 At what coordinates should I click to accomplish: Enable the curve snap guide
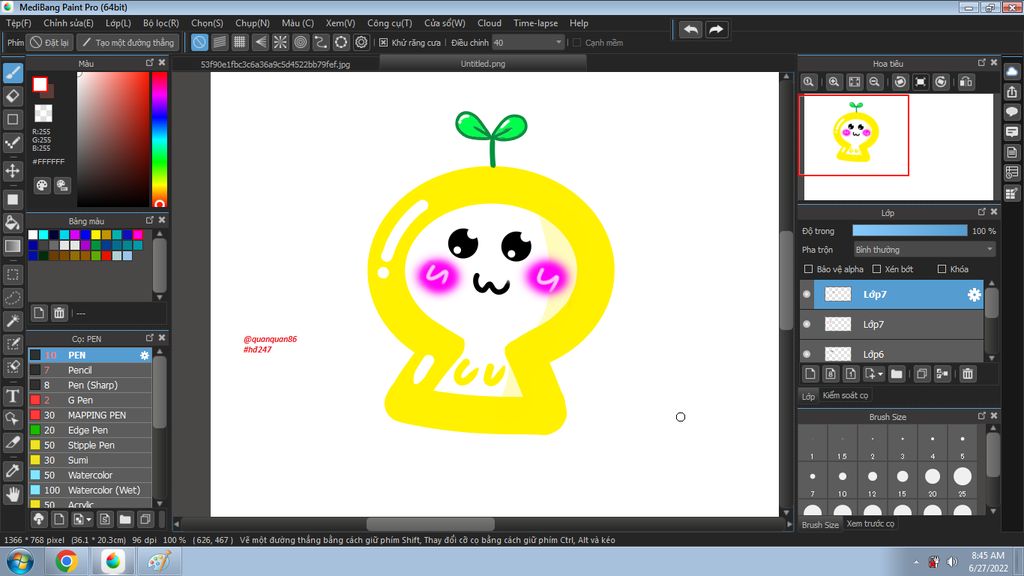pos(321,42)
